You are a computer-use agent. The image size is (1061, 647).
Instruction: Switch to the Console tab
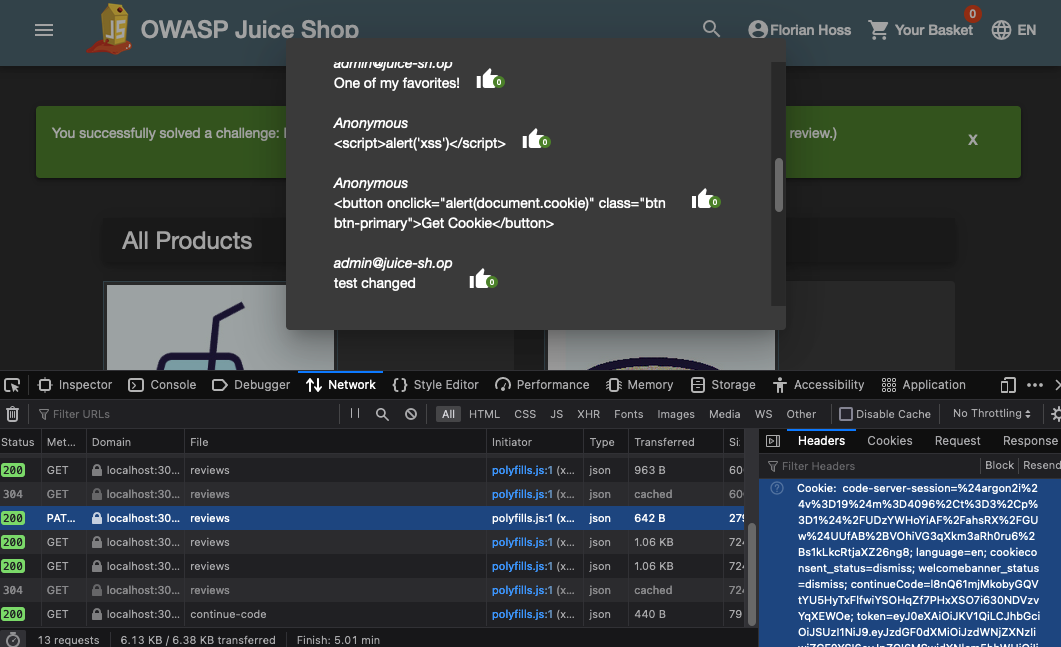[162, 385]
